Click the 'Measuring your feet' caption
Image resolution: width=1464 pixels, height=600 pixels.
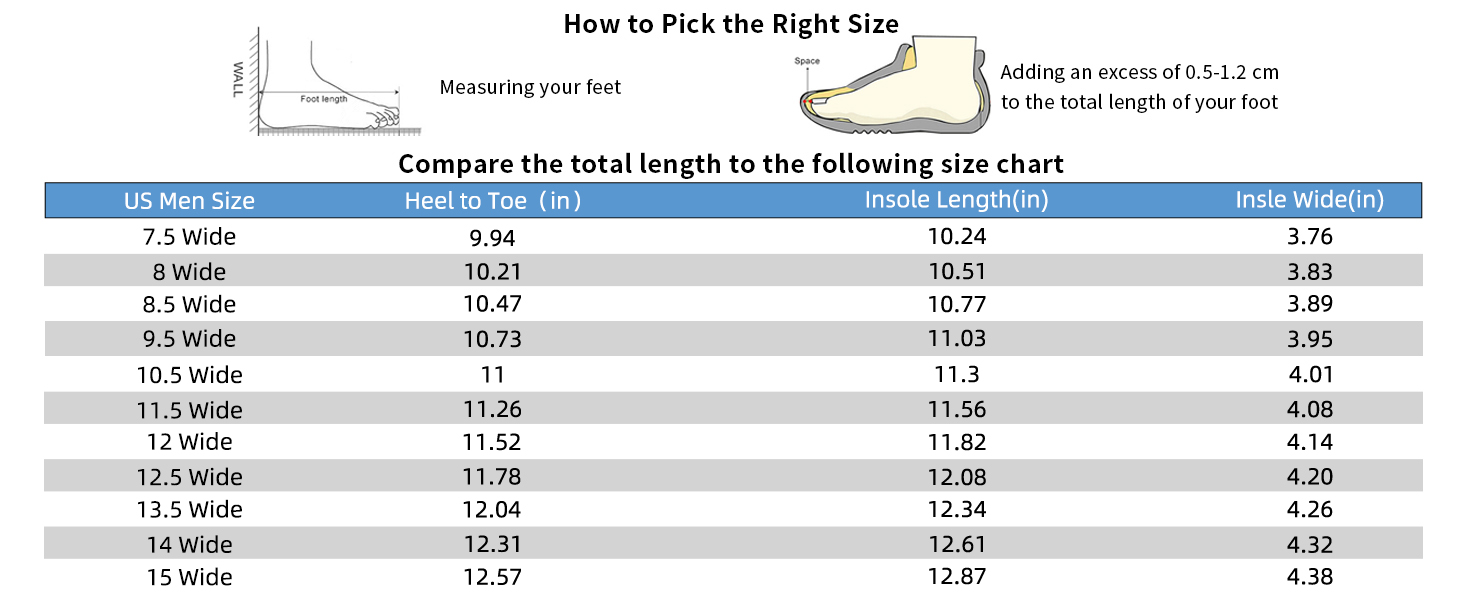coord(530,88)
